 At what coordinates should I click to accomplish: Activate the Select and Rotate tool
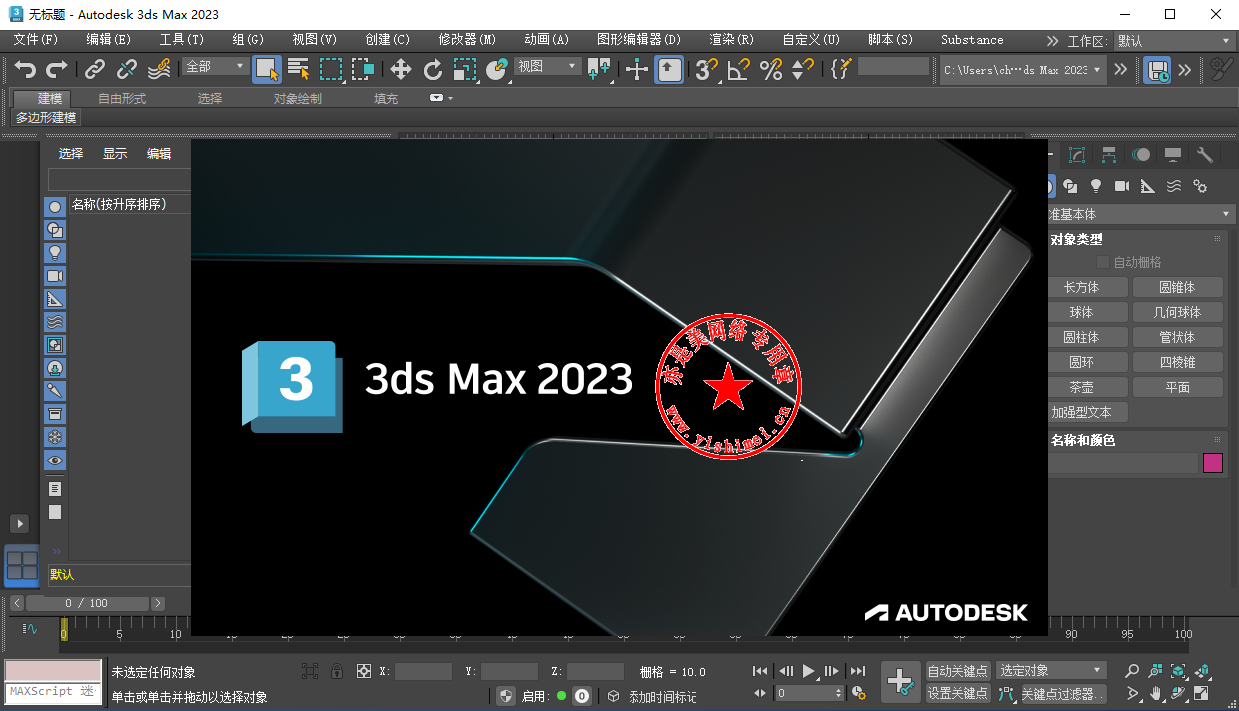433,69
